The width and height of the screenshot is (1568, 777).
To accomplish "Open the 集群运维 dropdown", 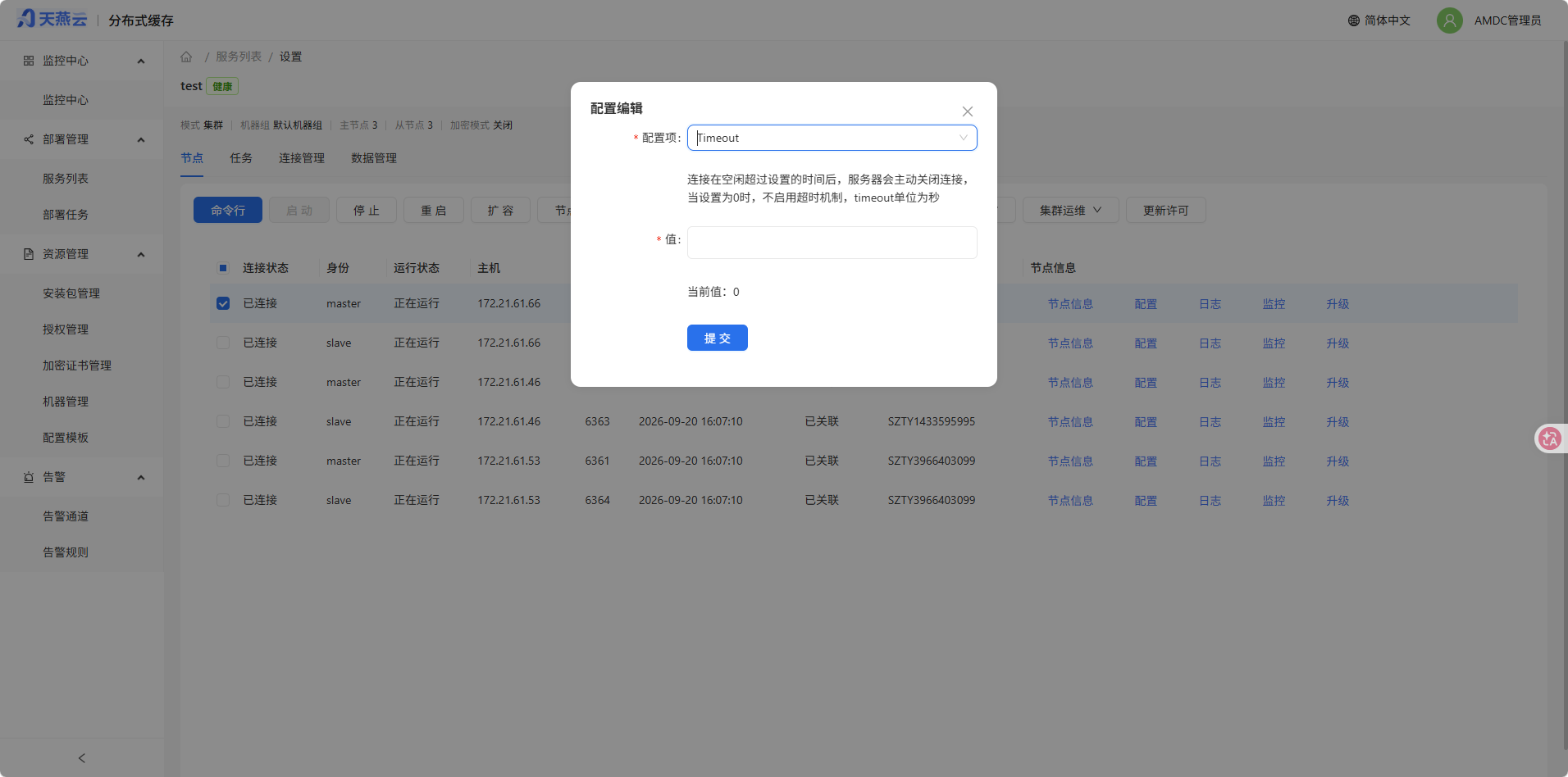I will pyautogui.click(x=1070, y=211).
